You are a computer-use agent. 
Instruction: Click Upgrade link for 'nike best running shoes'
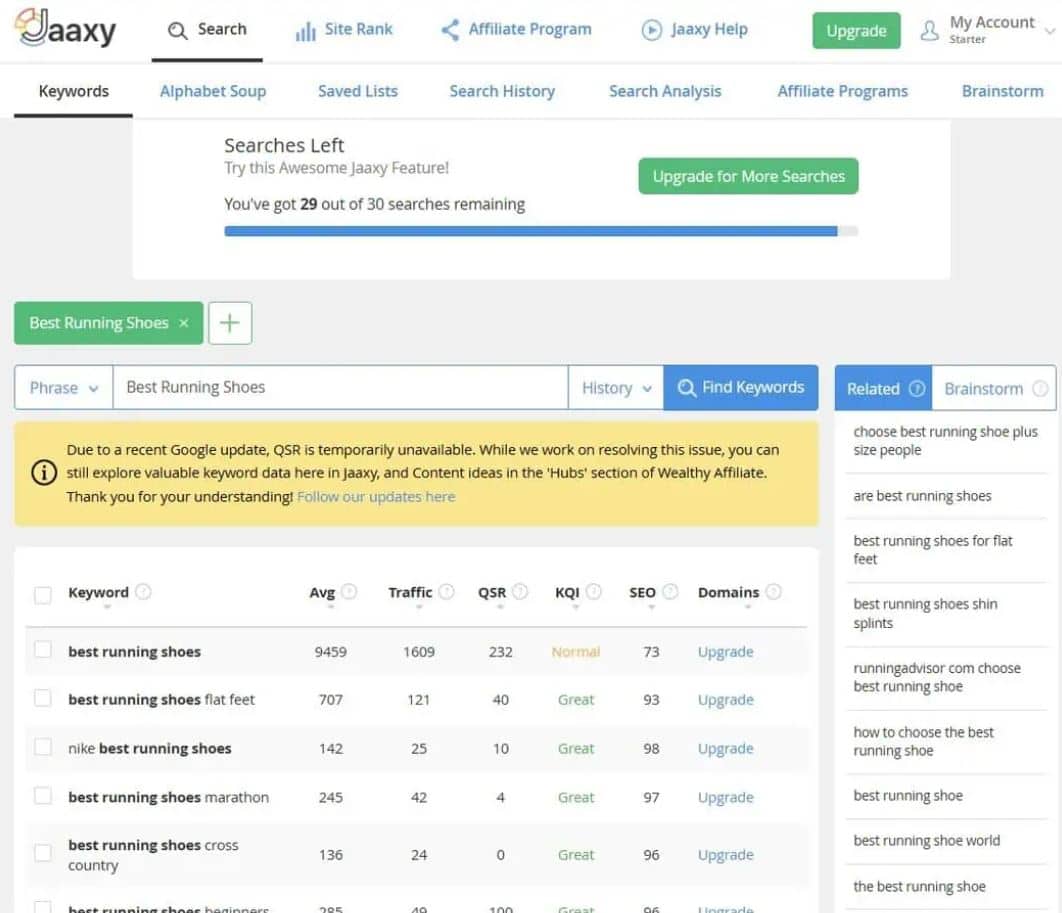tap(725, 748)
